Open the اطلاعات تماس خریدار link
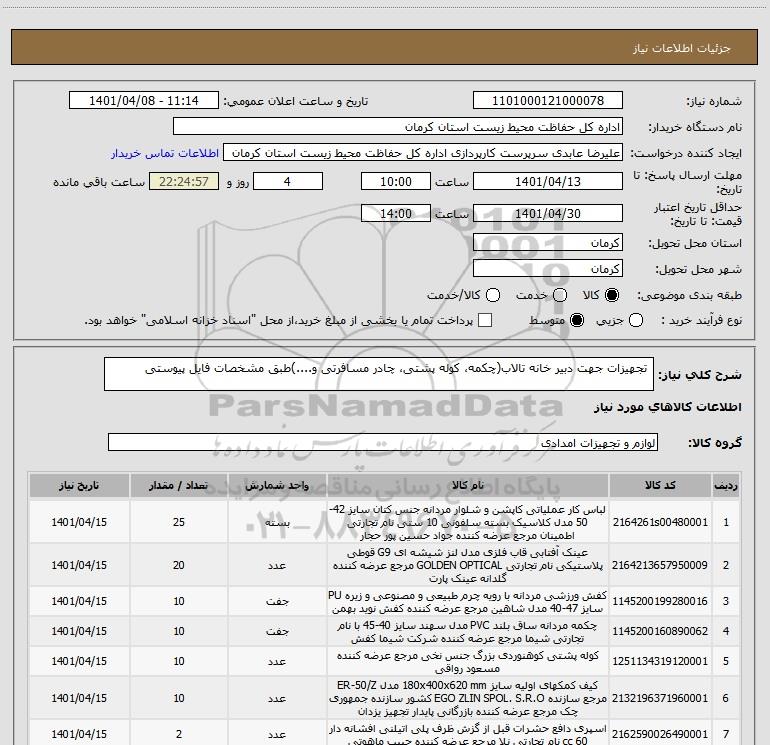770x745 pixels. (165, 153)
